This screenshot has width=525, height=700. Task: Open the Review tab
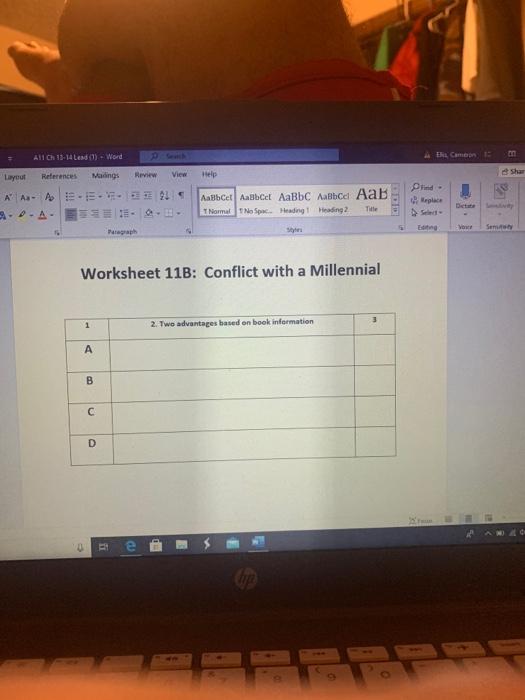146,175
